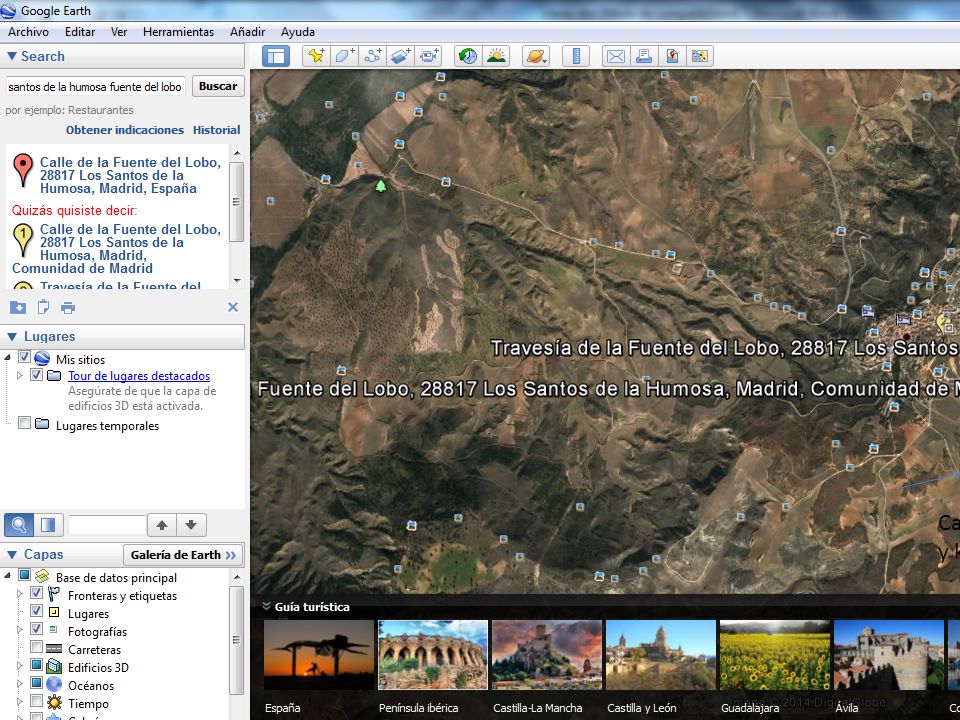Open the Ver menu
Image resolution: width=960 pixels, height=720 pixels.
pos(119,32)
